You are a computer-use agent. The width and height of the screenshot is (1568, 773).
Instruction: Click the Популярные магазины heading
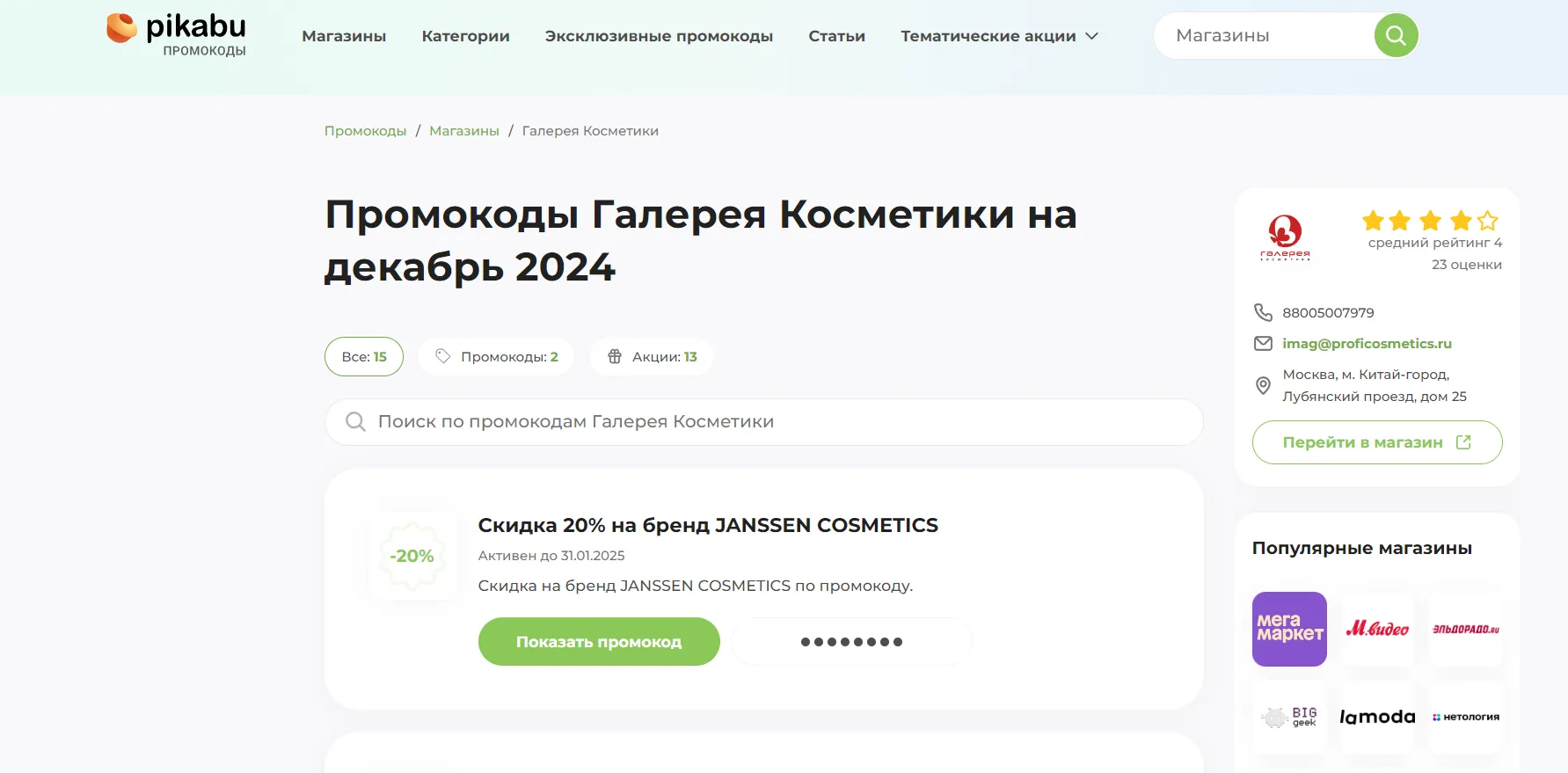point(1362,548)
